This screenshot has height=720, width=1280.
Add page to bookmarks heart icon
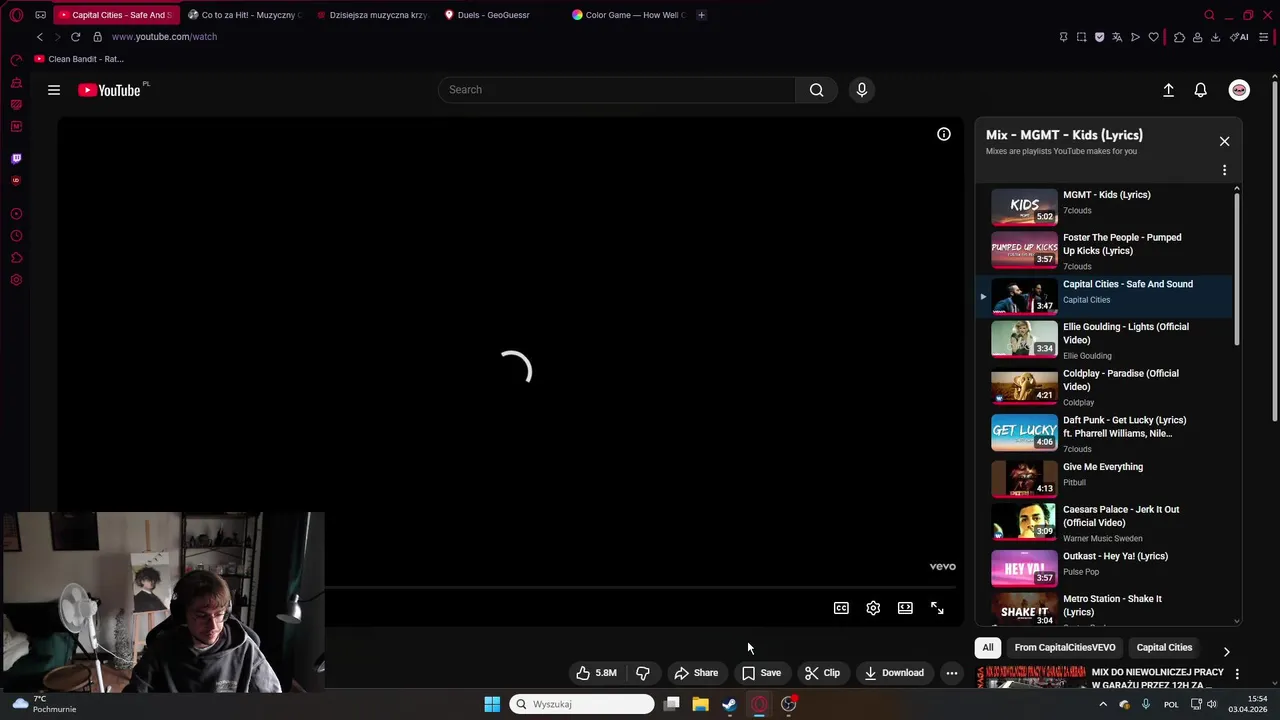tap(1153, 37)
